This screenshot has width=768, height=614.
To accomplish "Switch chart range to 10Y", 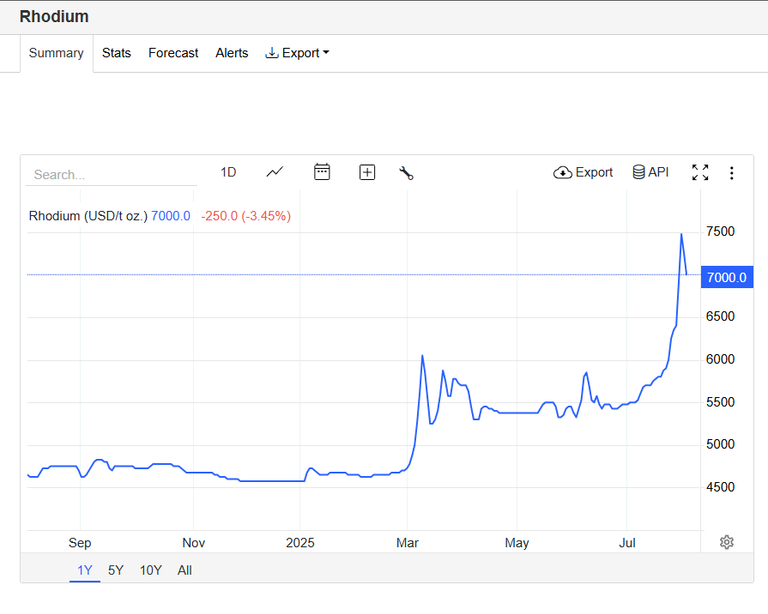I will (x=150, y=570).
